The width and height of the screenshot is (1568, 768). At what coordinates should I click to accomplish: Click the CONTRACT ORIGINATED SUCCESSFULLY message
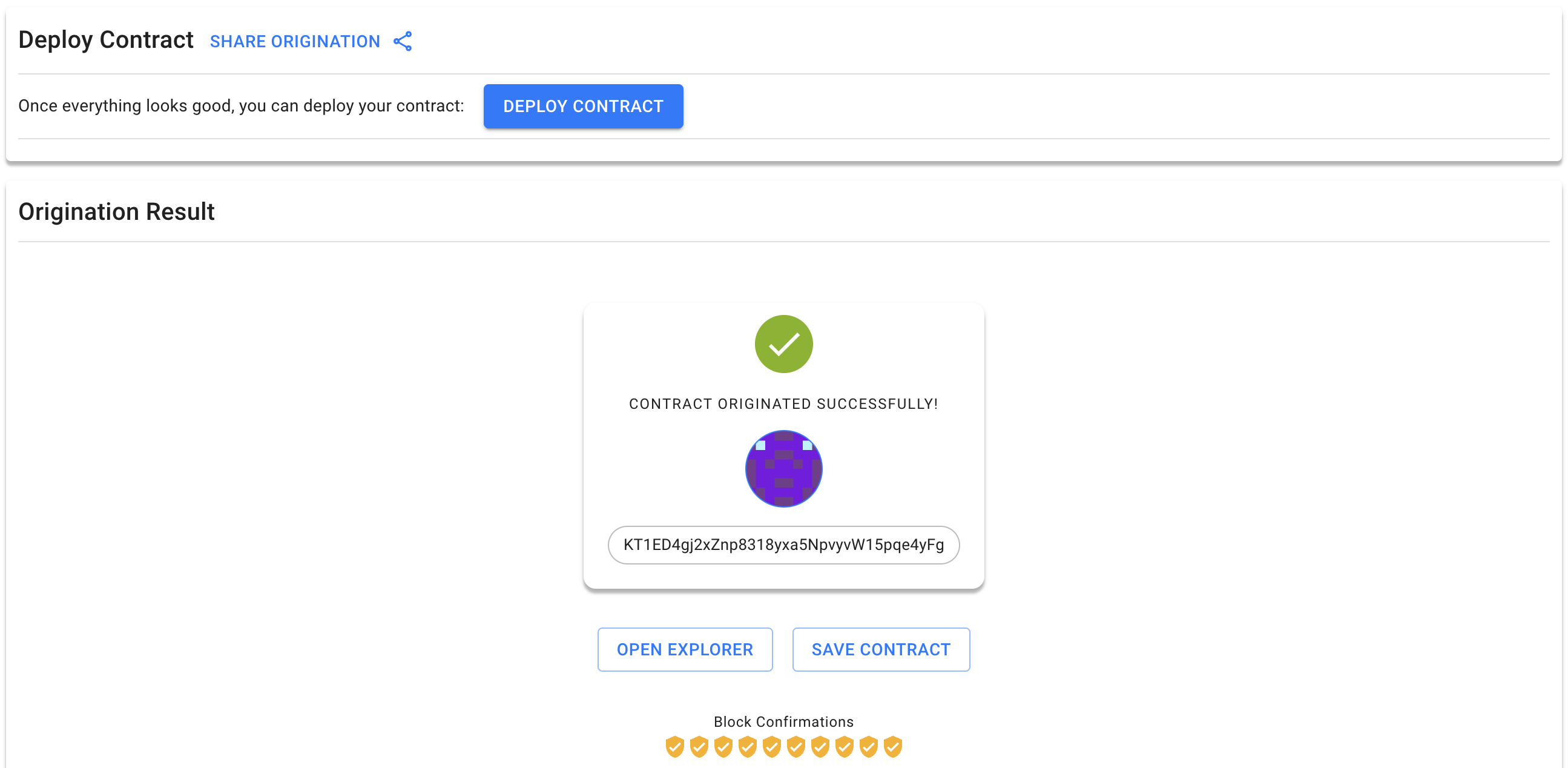pyautogui.click(x=783, y=403)
